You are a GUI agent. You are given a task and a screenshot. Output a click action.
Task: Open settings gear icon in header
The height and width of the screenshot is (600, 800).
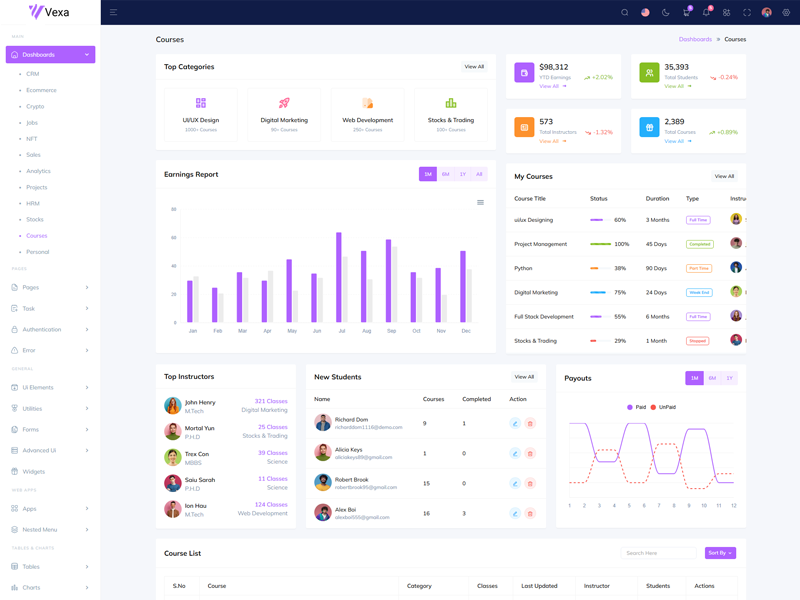click(x=786, y=12)
